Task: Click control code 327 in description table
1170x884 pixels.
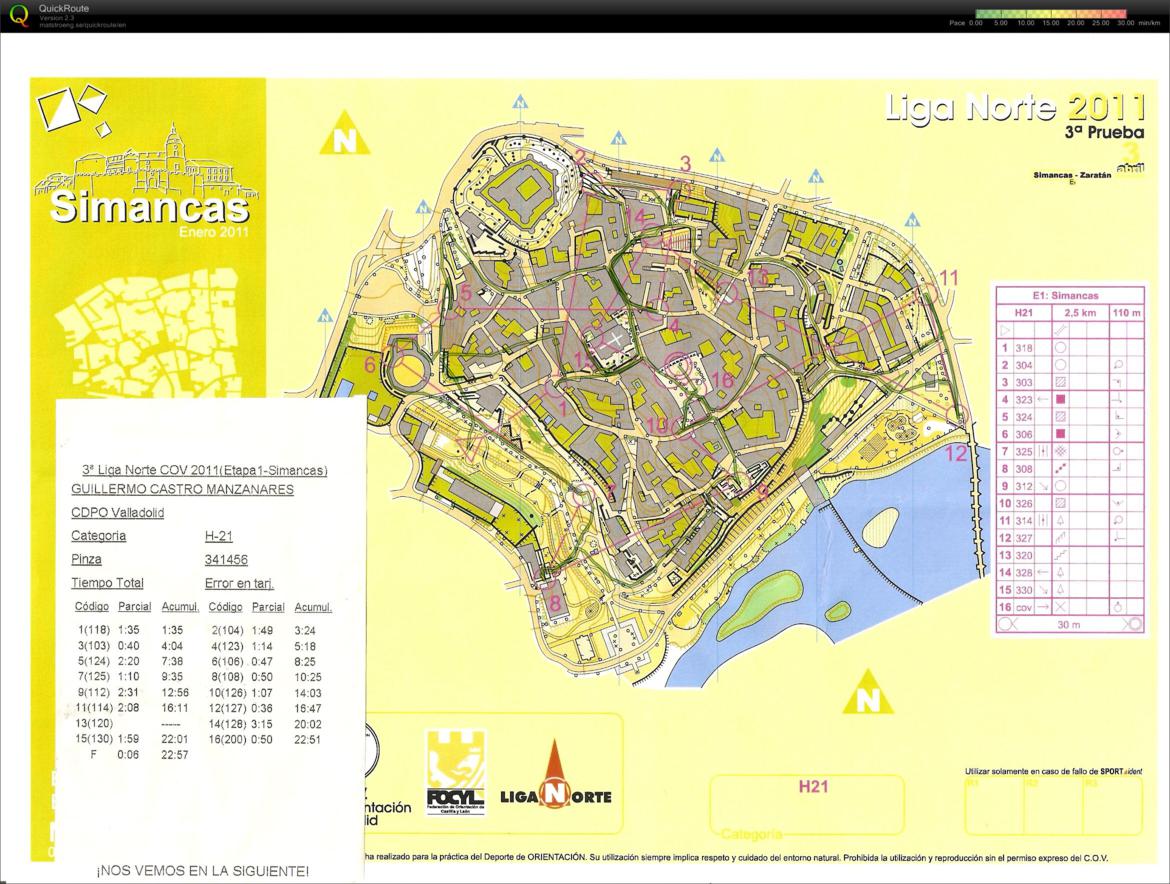Action: [1024, 538]
